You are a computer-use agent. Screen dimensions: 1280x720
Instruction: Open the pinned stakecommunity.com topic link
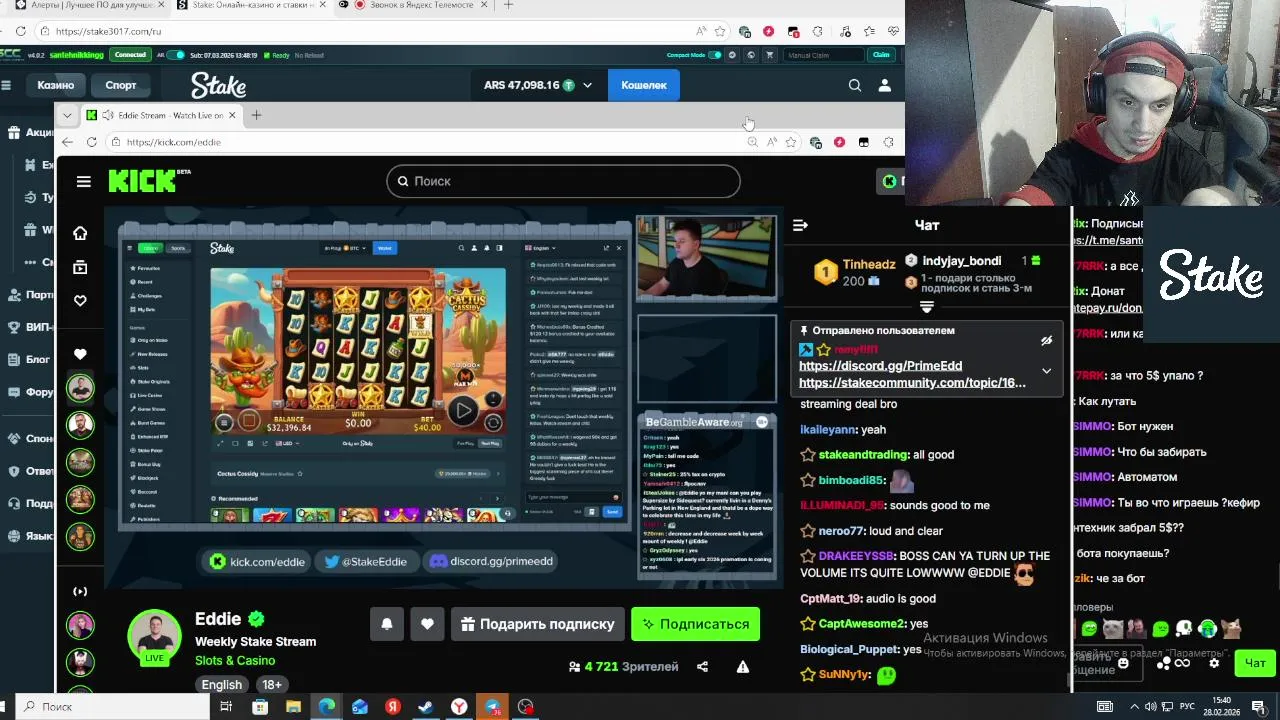tap(912, 383)
